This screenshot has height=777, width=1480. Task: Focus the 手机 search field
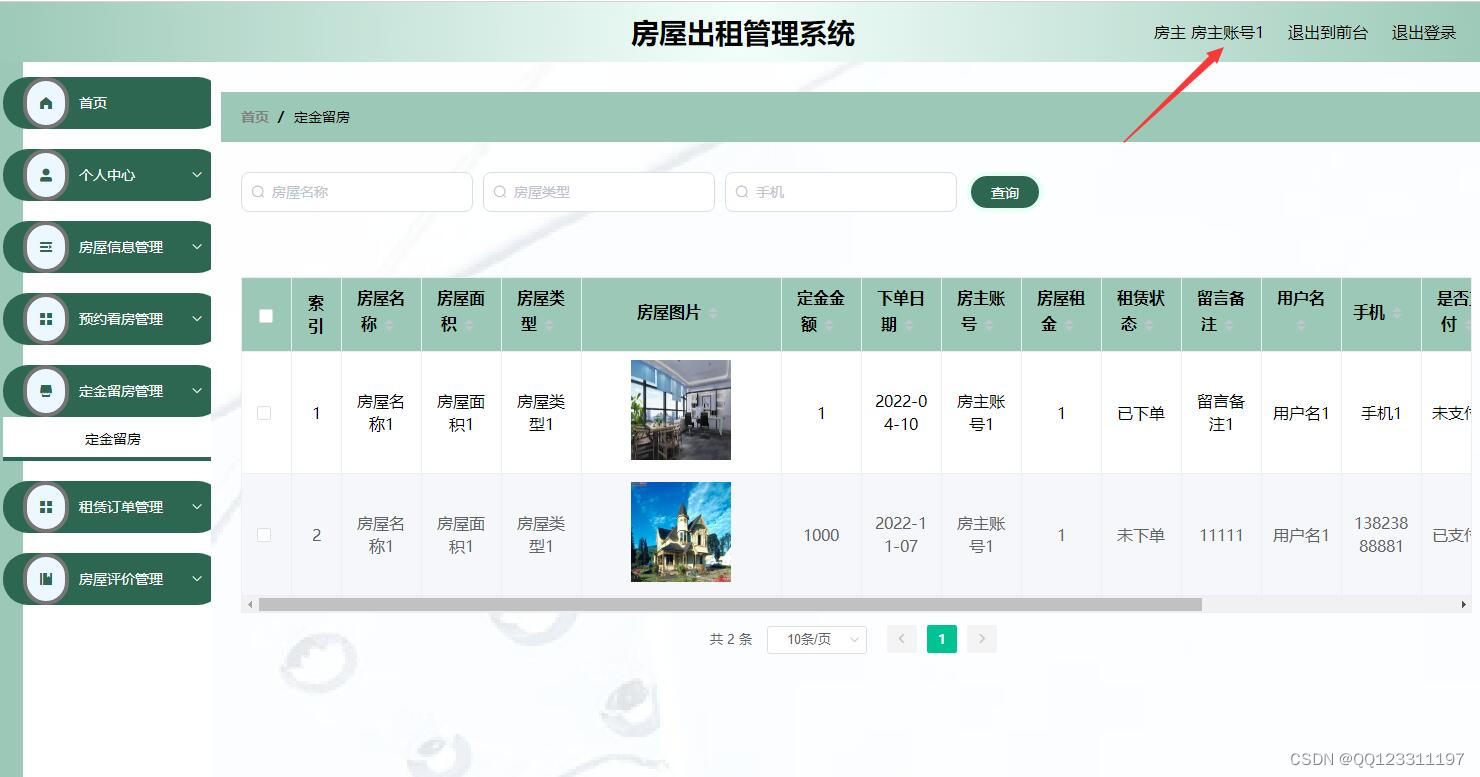coord(841,192)
